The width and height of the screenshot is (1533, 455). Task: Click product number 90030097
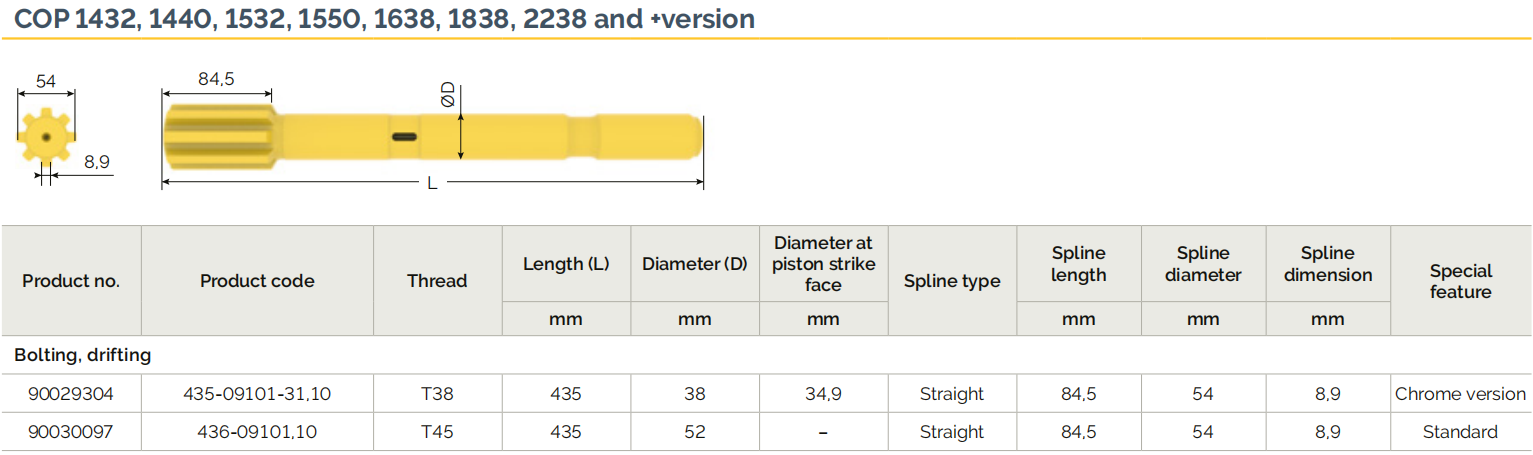[70, 432]
